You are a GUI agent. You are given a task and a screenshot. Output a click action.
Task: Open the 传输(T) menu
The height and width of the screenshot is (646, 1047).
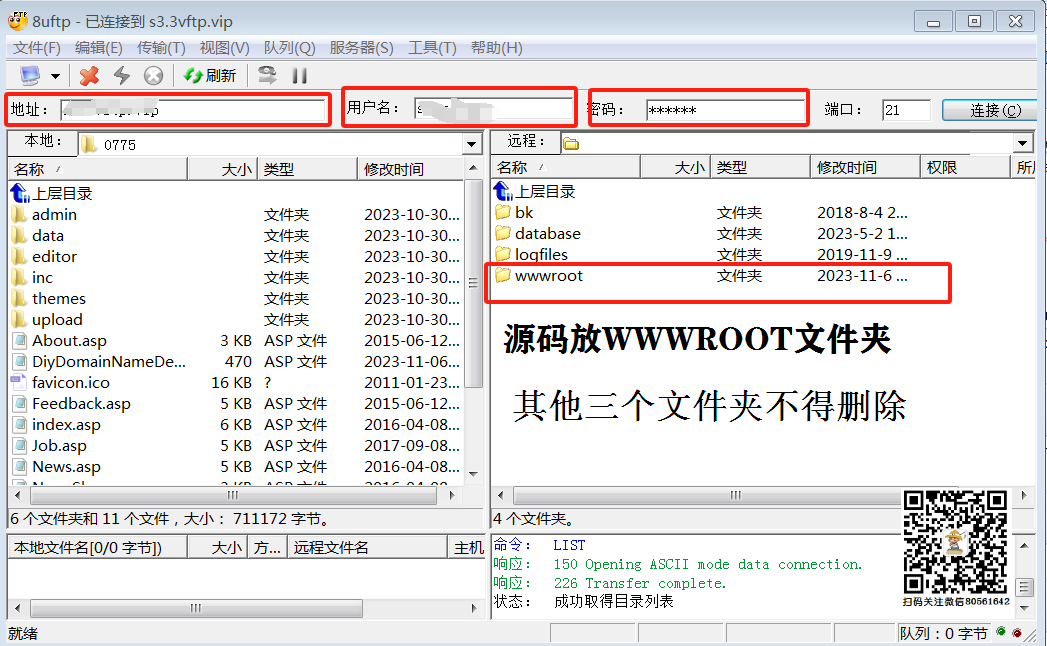point(161,48)
